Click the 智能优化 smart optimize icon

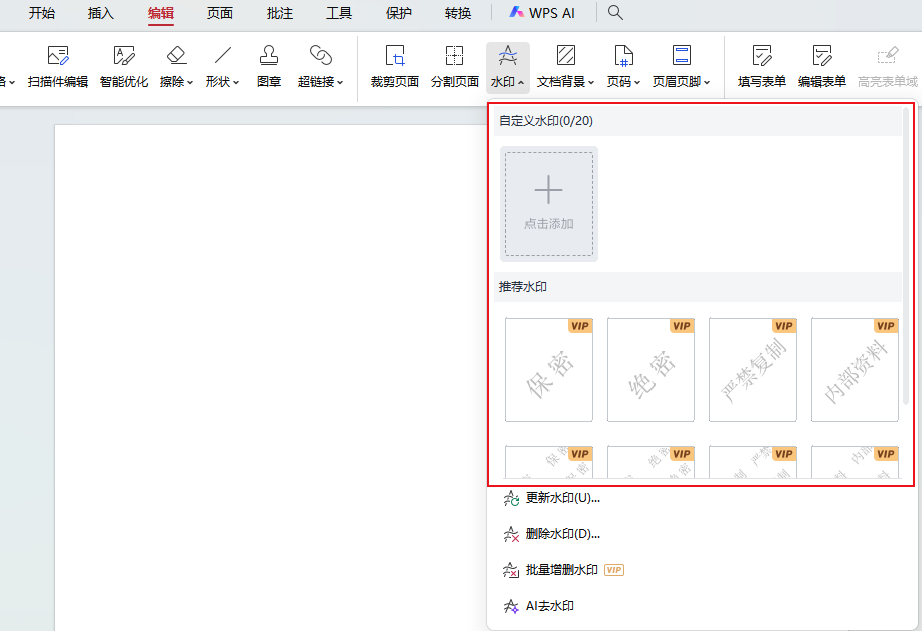click(123, 55)
